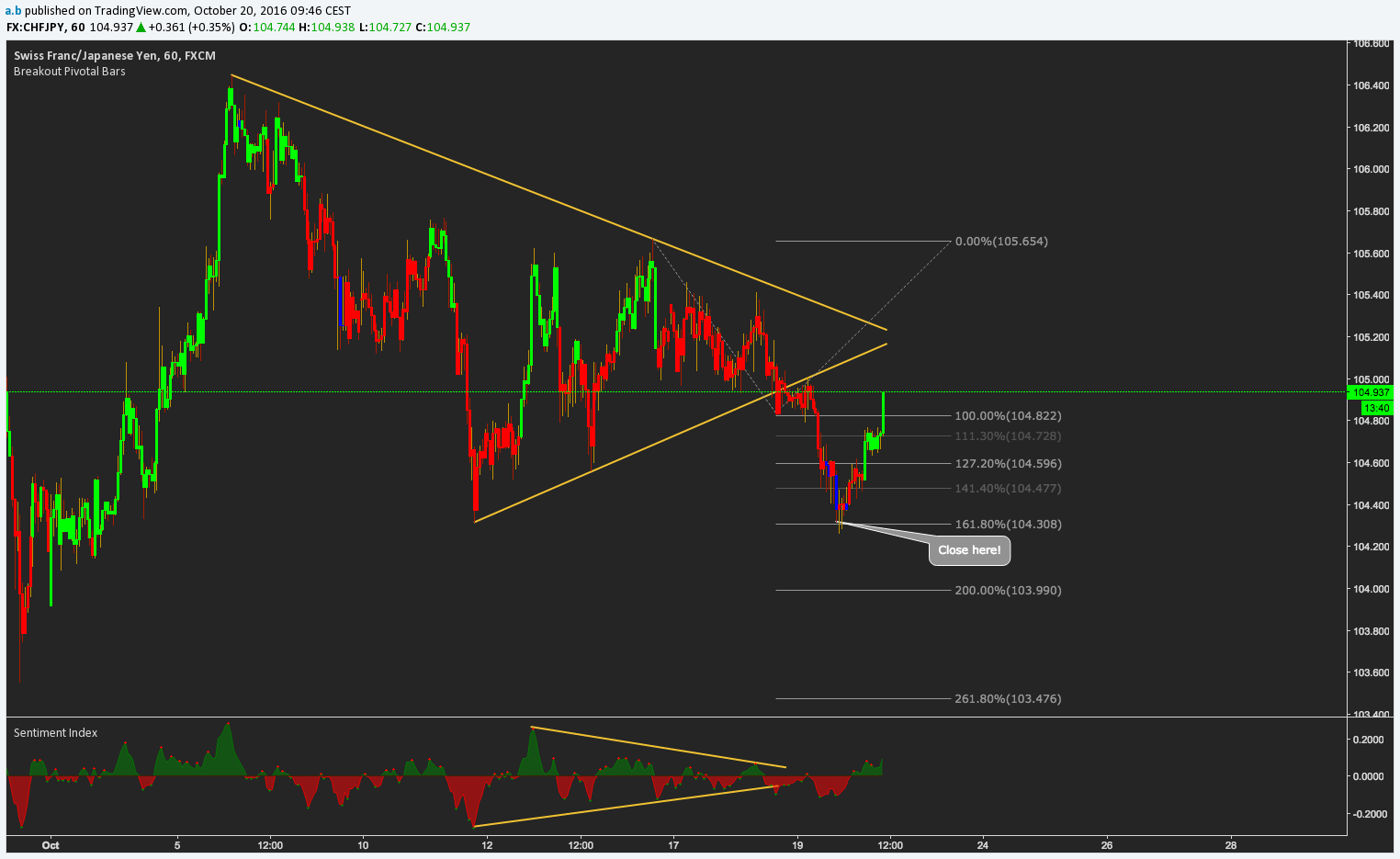
Task: Click the '19' date label on time axis
Action: [x=797, y=845]
